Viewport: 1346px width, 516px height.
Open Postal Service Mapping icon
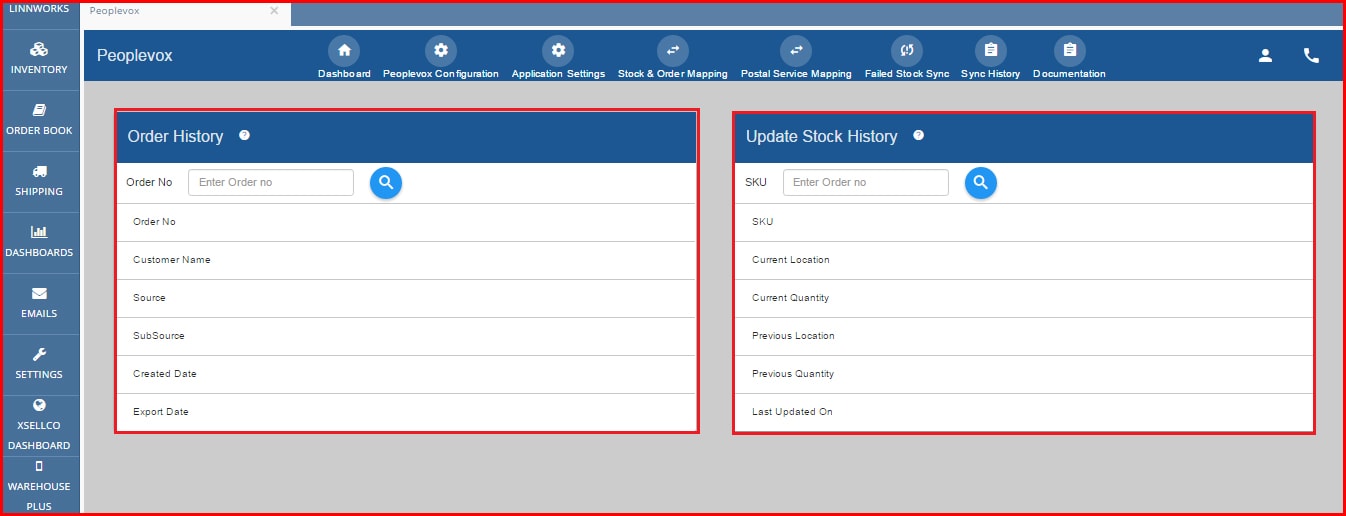pyautogui.click(x=796, y=51)
